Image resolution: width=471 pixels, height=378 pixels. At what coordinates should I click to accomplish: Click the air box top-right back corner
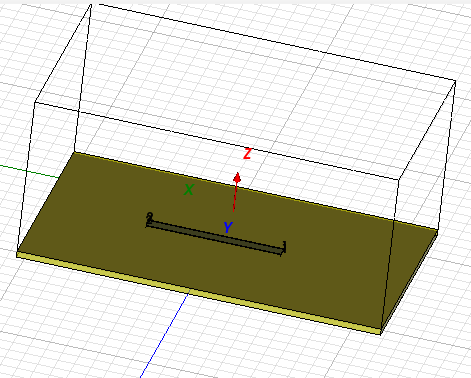[456, 81]
